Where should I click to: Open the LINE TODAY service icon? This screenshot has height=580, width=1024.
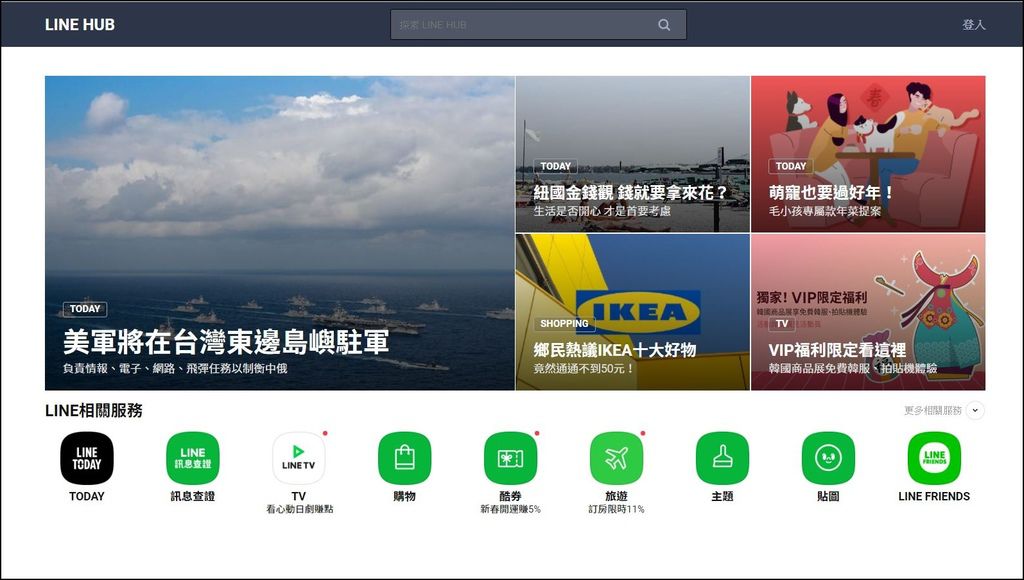coord(87,458)
